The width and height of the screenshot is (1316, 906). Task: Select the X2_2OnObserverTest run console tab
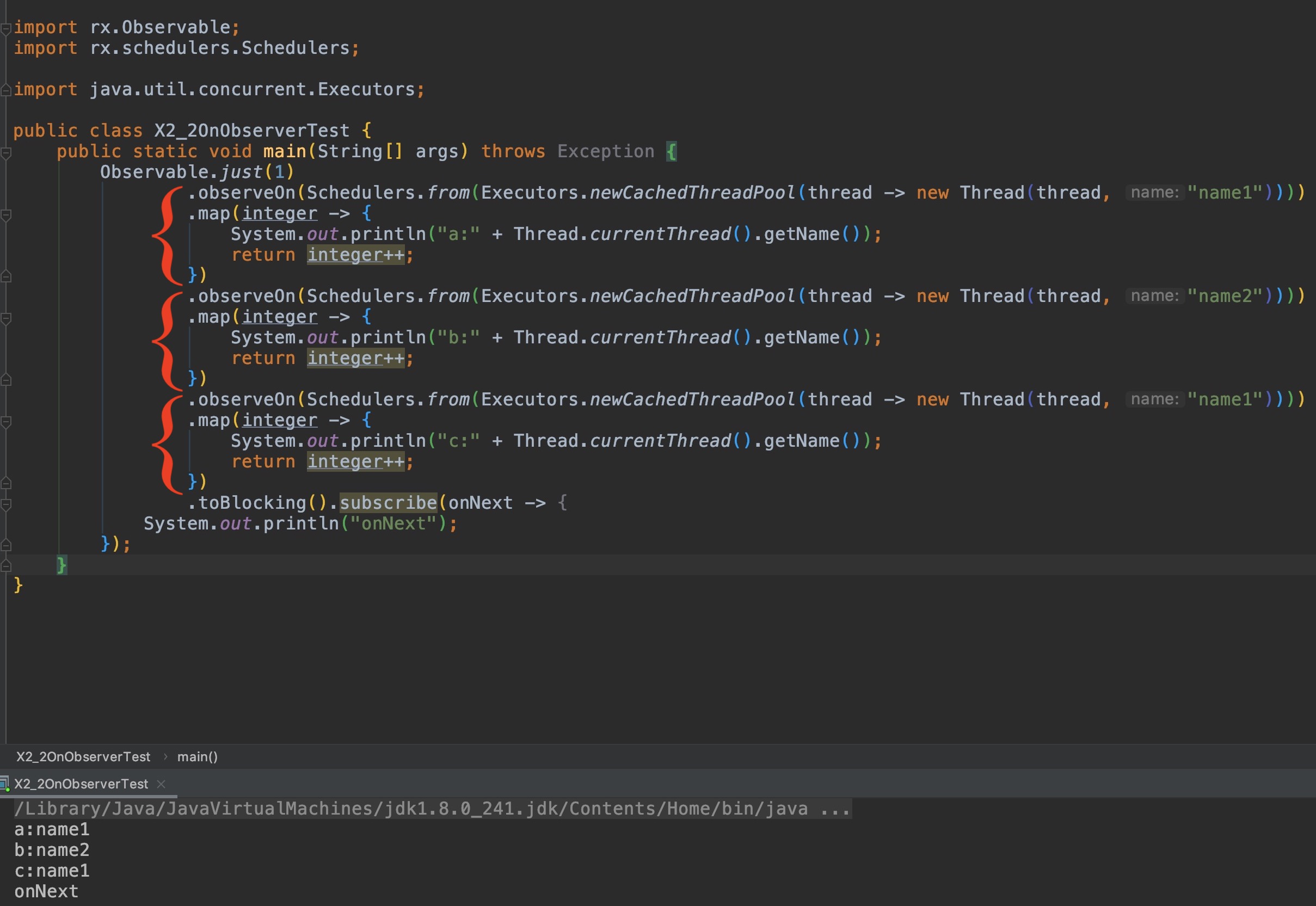coord(81,784)
